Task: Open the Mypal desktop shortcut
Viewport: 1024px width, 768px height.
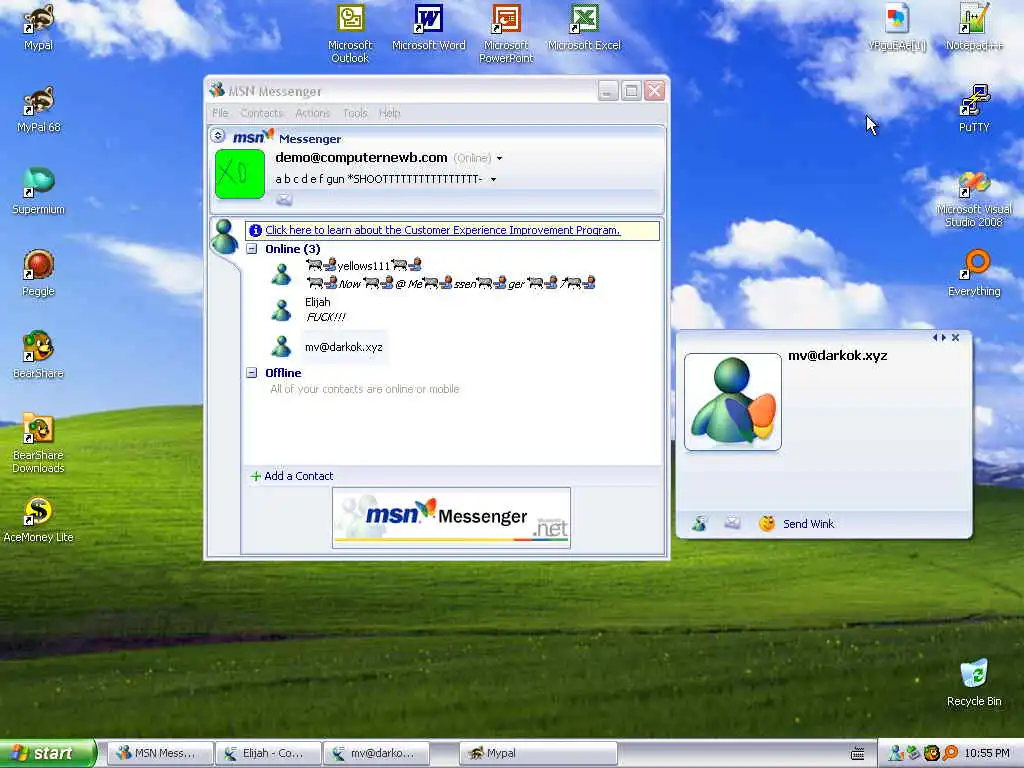Action: coord(39,27)
